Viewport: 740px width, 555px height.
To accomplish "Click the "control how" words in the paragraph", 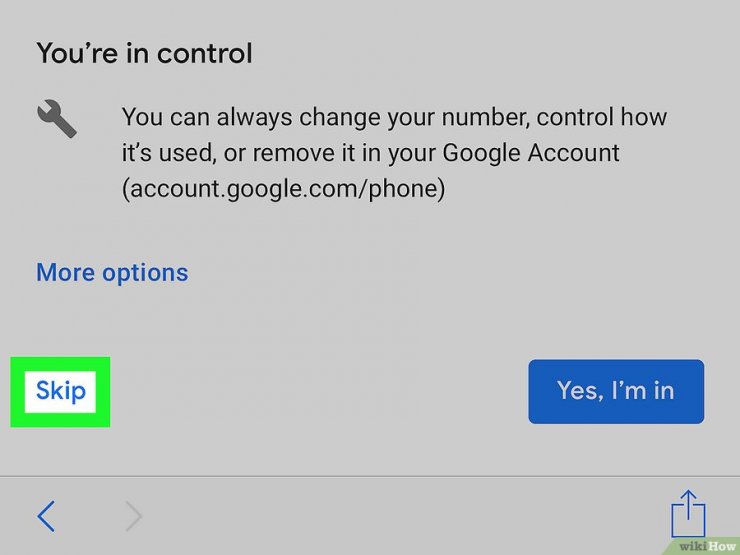I will pos(602,117).
